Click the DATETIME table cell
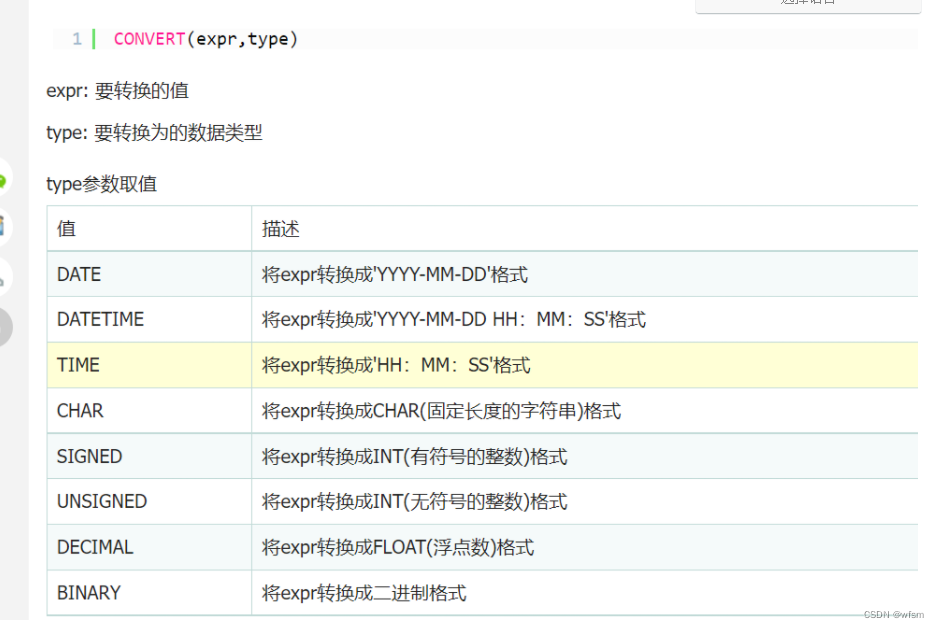The width and height of the screenshot is (939, 628). coord(149,320)
